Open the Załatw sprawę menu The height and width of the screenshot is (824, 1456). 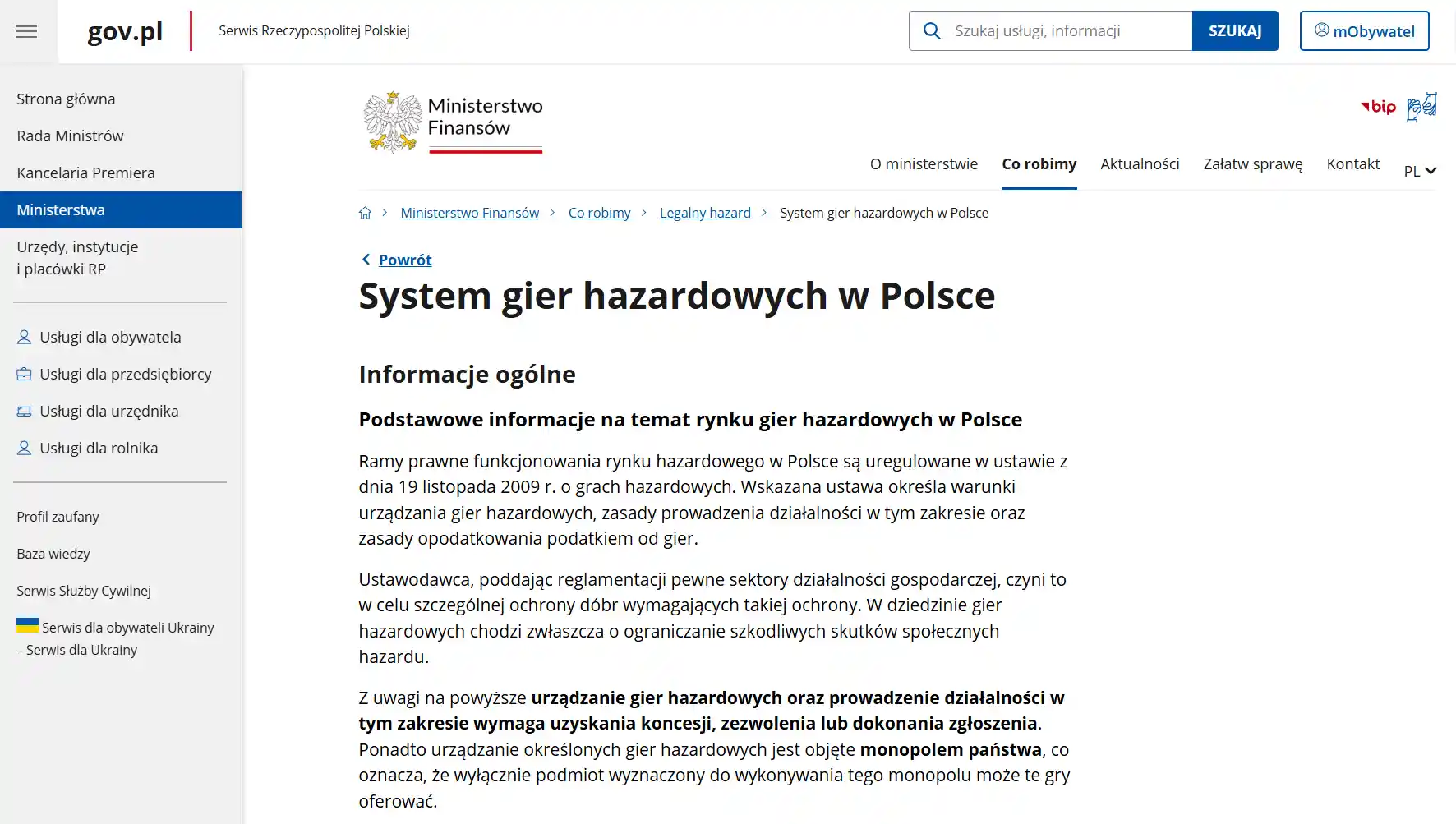1253,163
